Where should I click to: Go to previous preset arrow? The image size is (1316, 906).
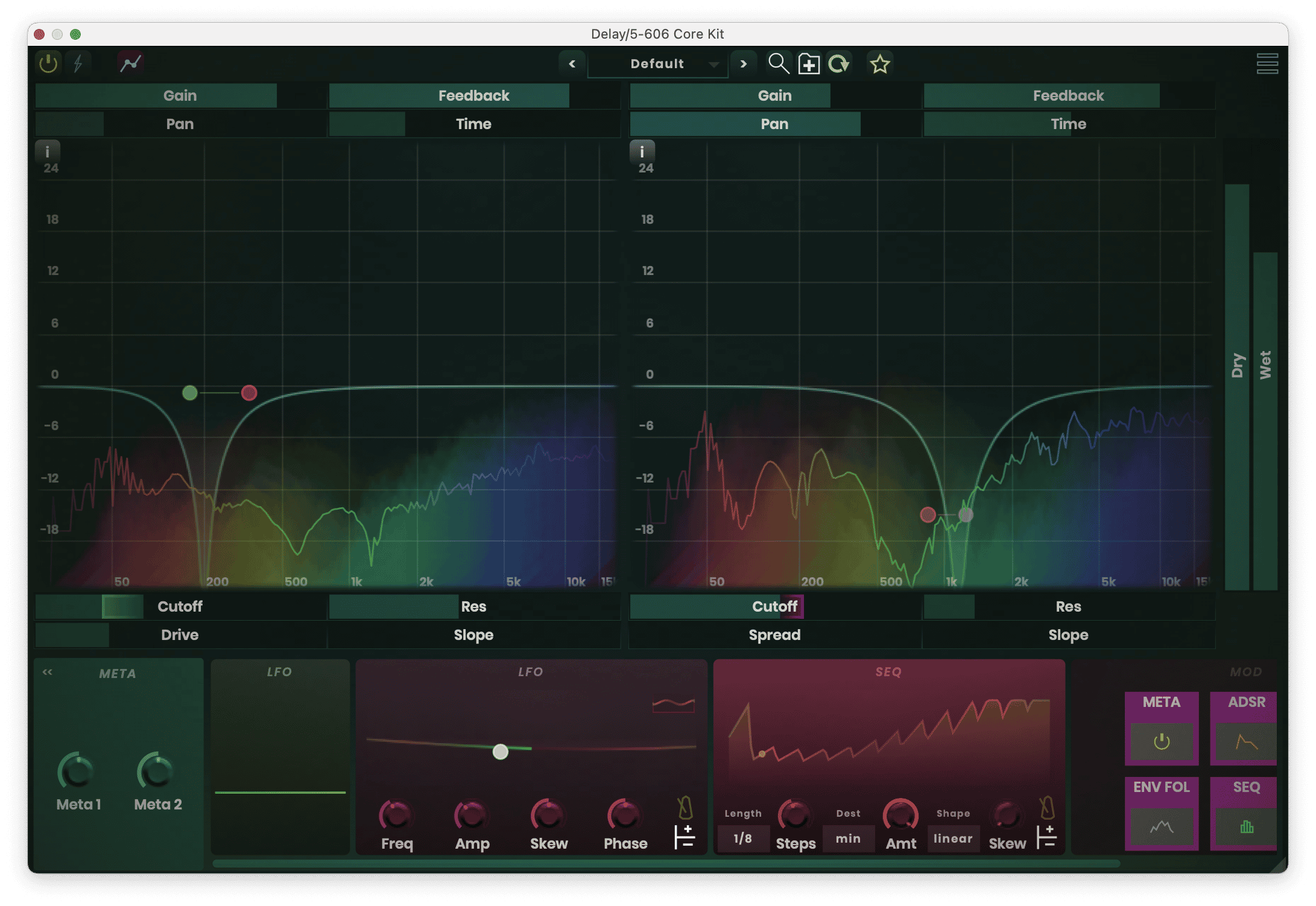click(x=572, y=63)
